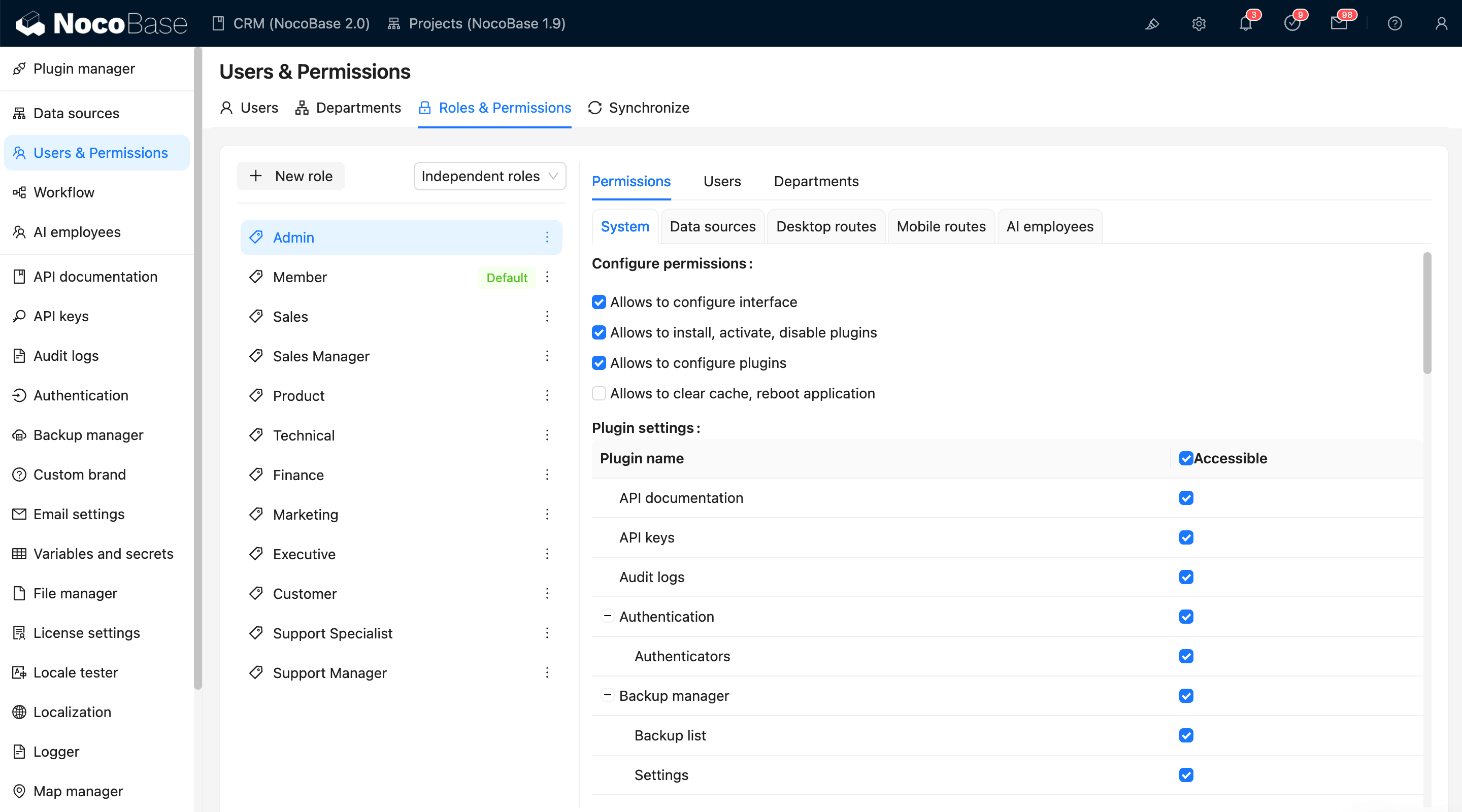1462x812 pixels.
Task: Click the todo checkmark icon with 9 badge
Action: tap(1292, 24)
